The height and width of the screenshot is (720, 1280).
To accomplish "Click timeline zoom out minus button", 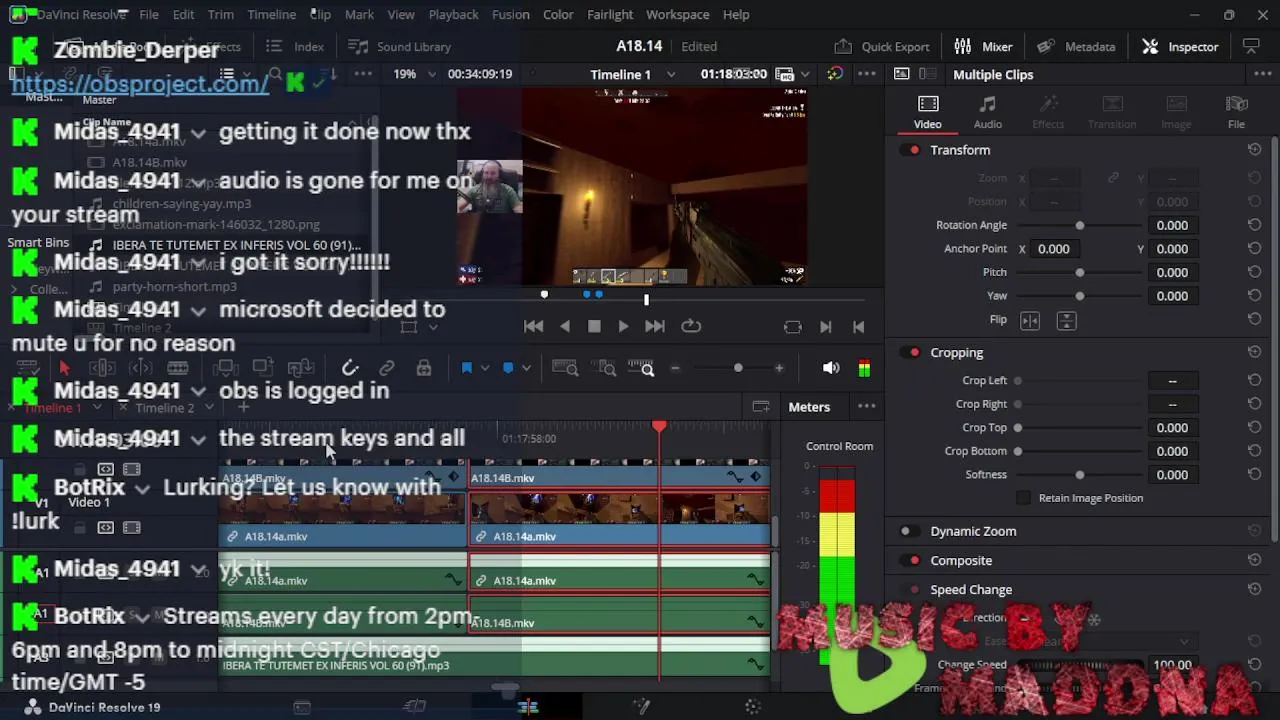I will (675, 368).
